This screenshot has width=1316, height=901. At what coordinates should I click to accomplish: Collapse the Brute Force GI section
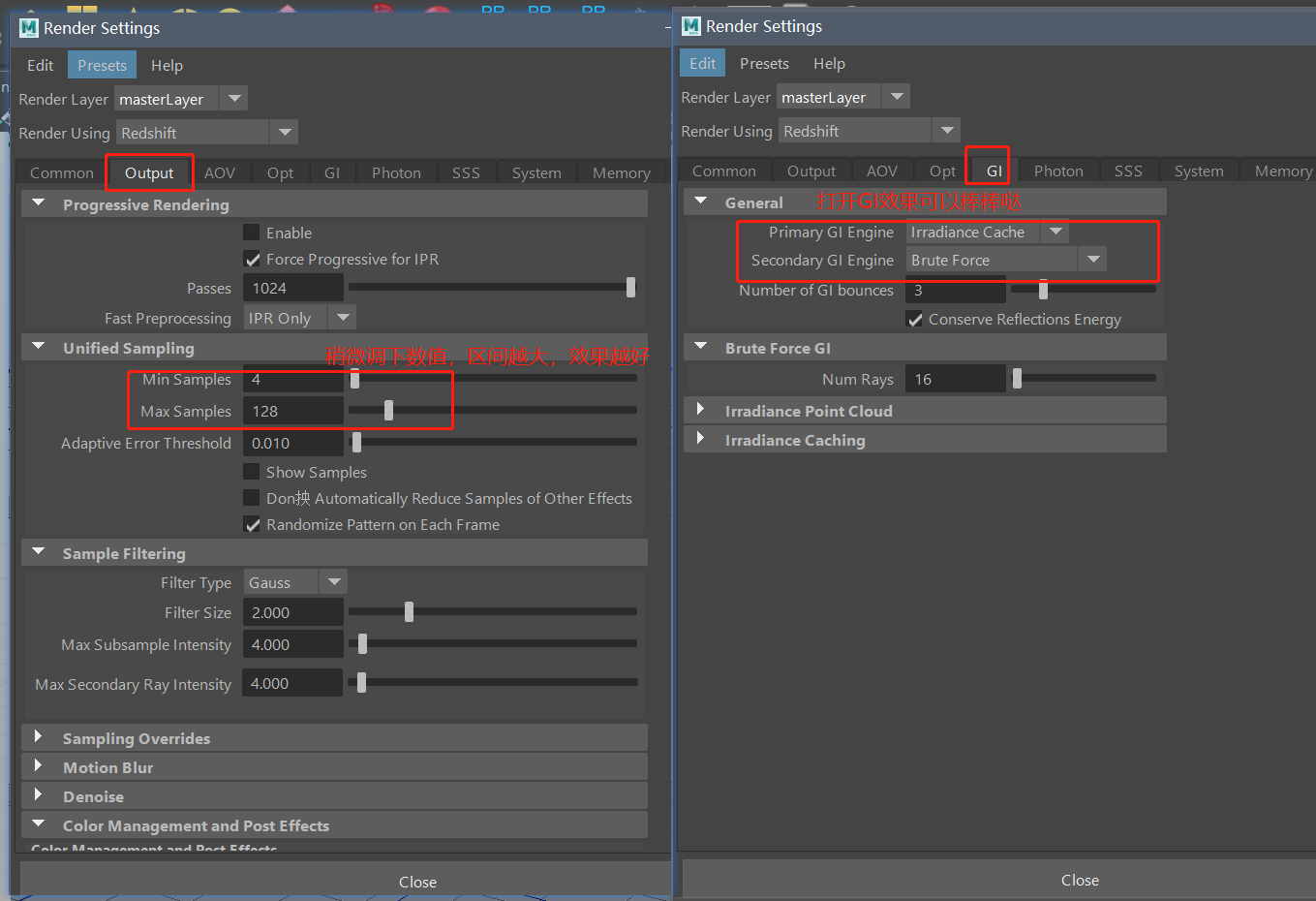pos(701,347)
